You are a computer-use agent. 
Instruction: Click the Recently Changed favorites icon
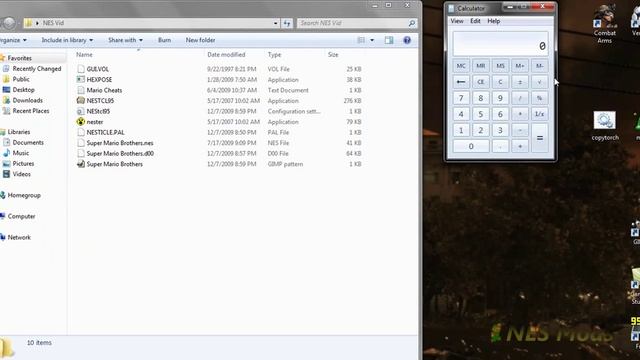click(x=6, y=69)
